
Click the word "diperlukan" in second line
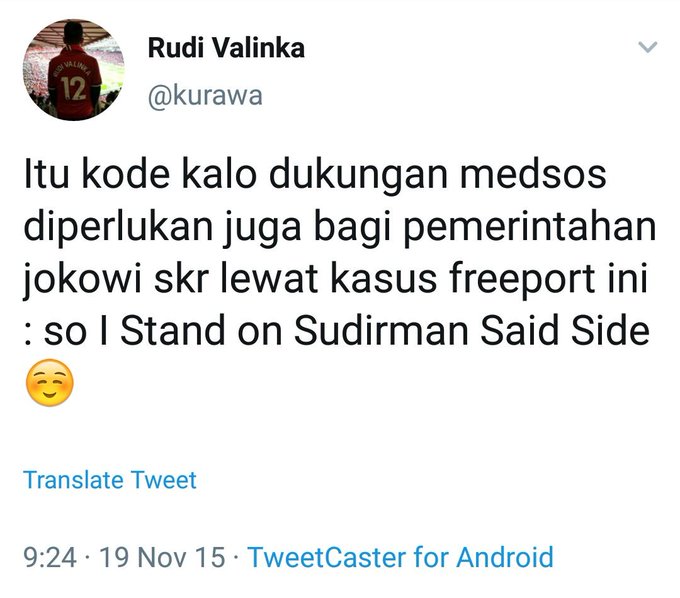click(x=118, y=228)
